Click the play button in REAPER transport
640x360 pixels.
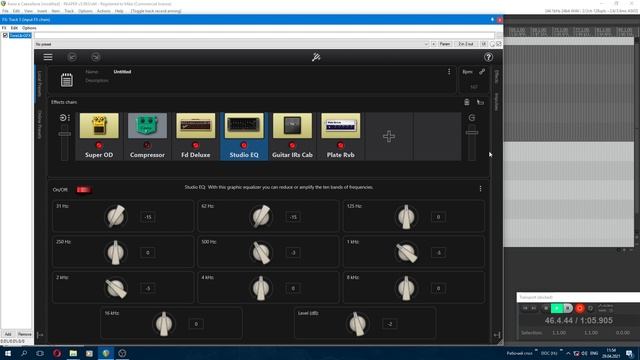(557, 308)
